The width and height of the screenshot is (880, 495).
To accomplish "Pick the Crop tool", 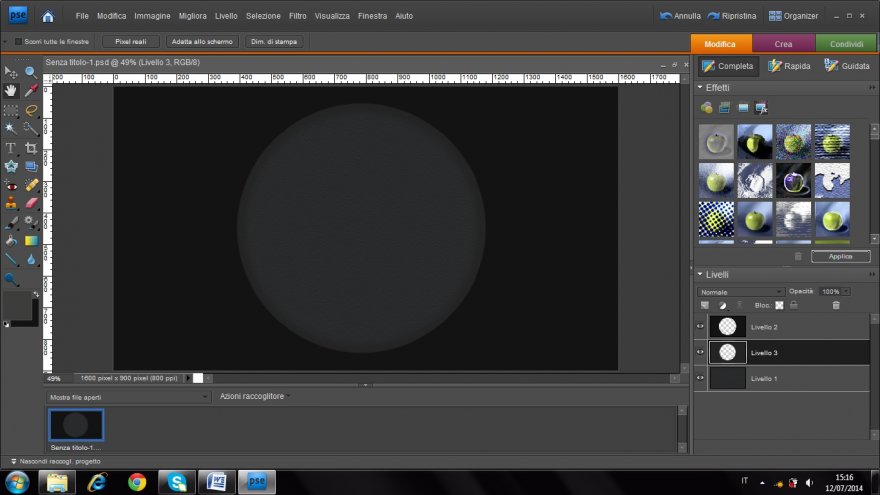I will pos(31,147).
